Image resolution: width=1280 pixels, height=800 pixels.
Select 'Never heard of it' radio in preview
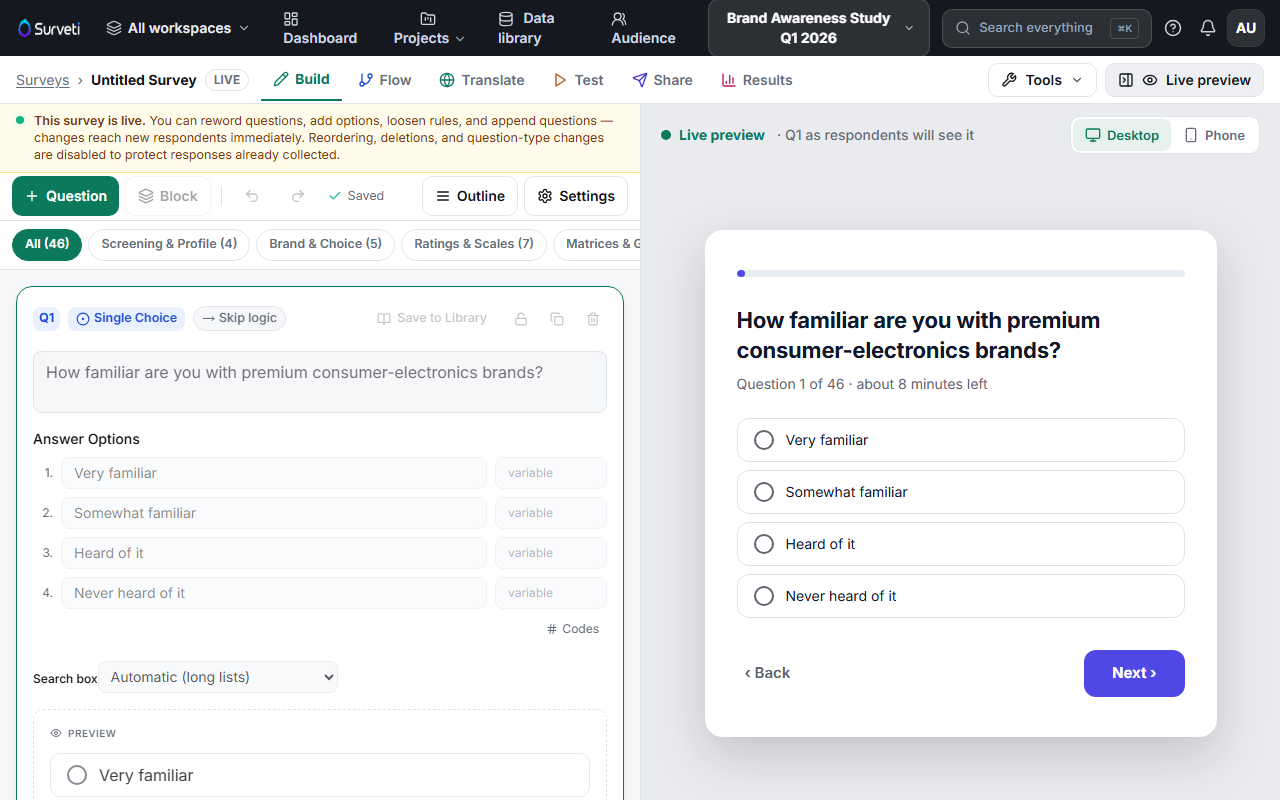(764, 596)
